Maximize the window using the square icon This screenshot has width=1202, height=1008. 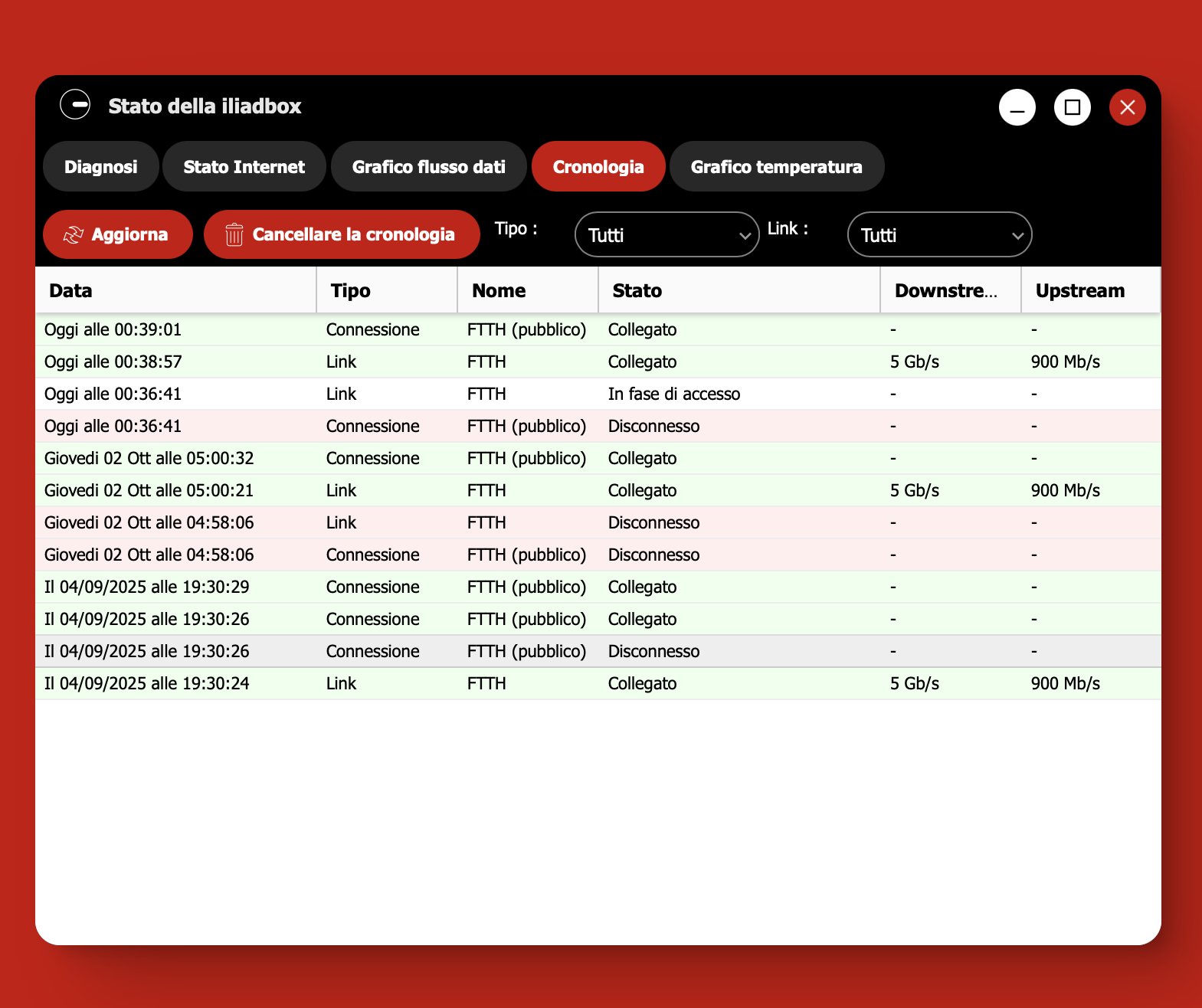click(x=1072, y=107)
